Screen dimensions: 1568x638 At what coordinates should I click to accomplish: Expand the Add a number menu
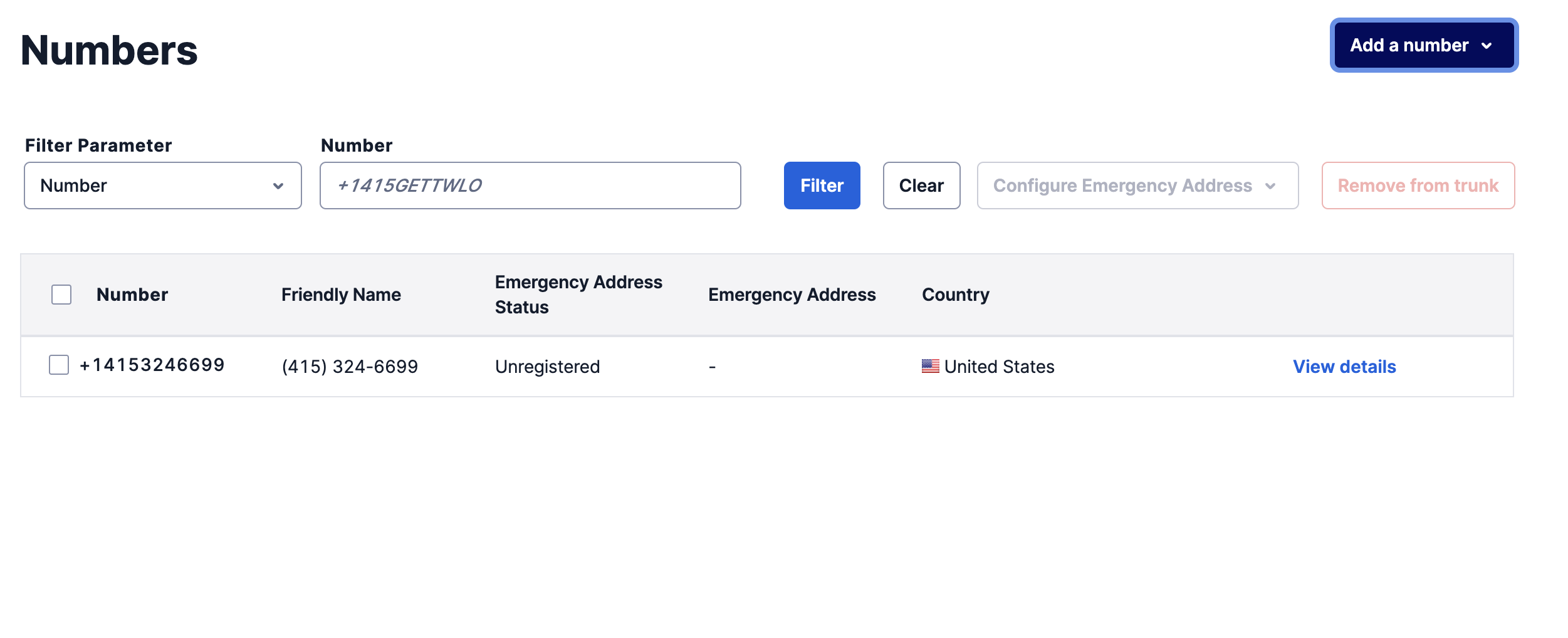pos(1424,45)
